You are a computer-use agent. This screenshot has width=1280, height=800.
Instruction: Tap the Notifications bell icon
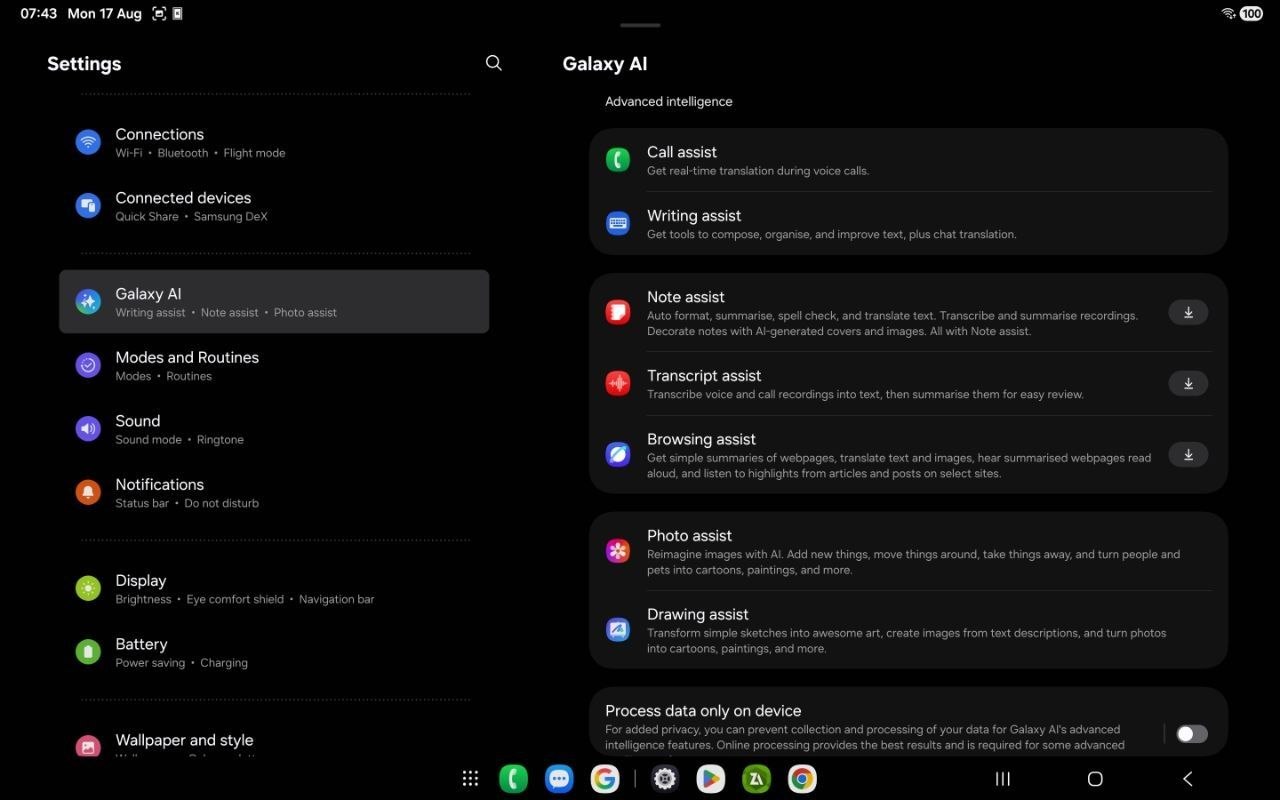tap(88, 492)
